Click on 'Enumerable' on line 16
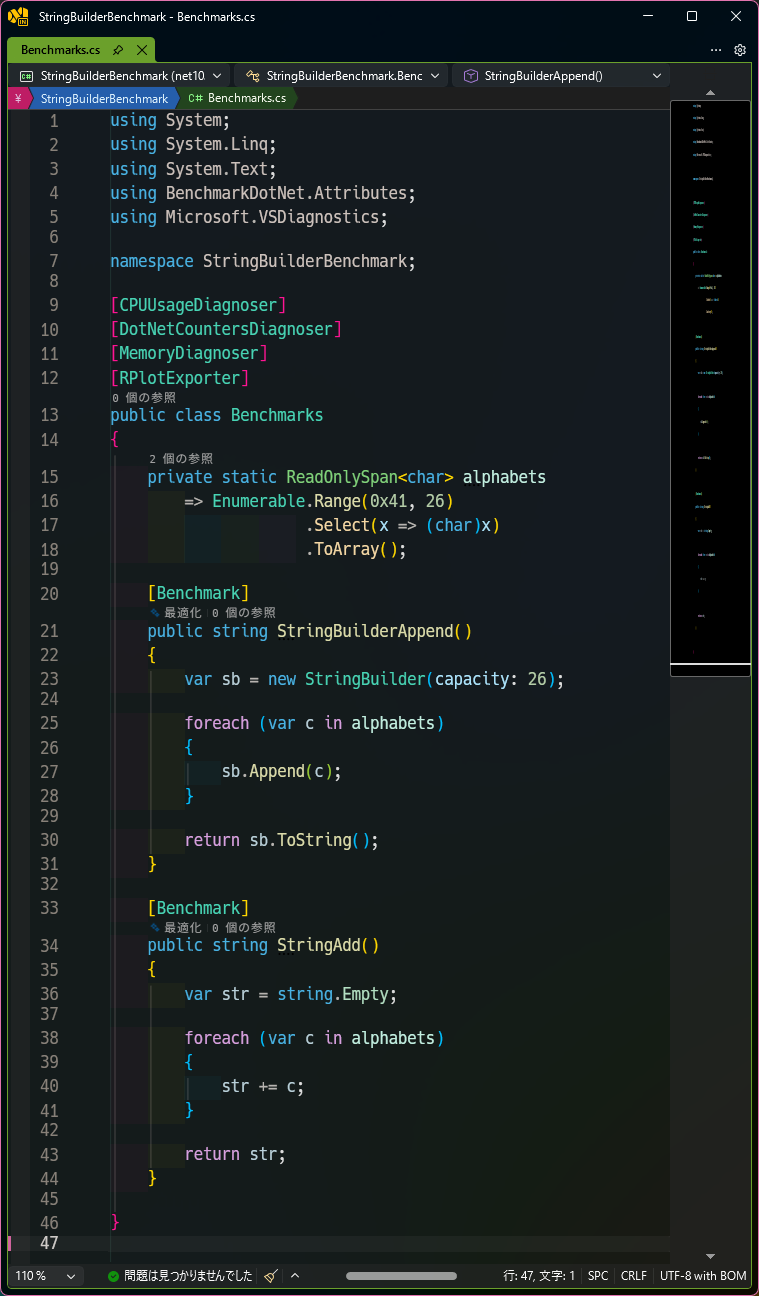The height and width of the screenshot is (1296, 759). (259, 501)
